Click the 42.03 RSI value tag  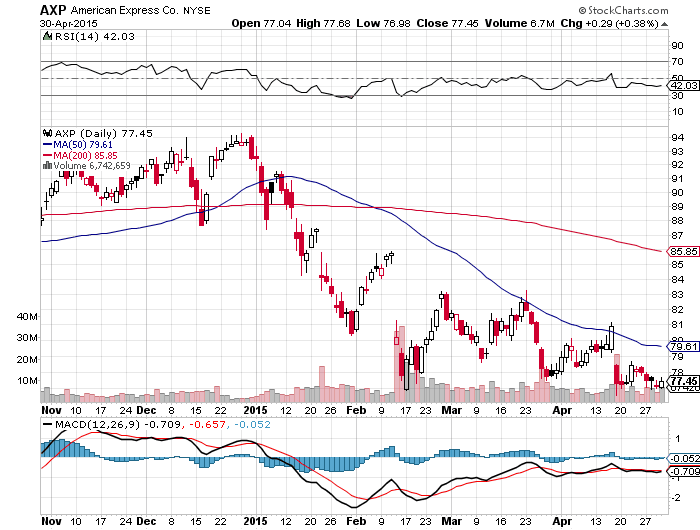683,85
